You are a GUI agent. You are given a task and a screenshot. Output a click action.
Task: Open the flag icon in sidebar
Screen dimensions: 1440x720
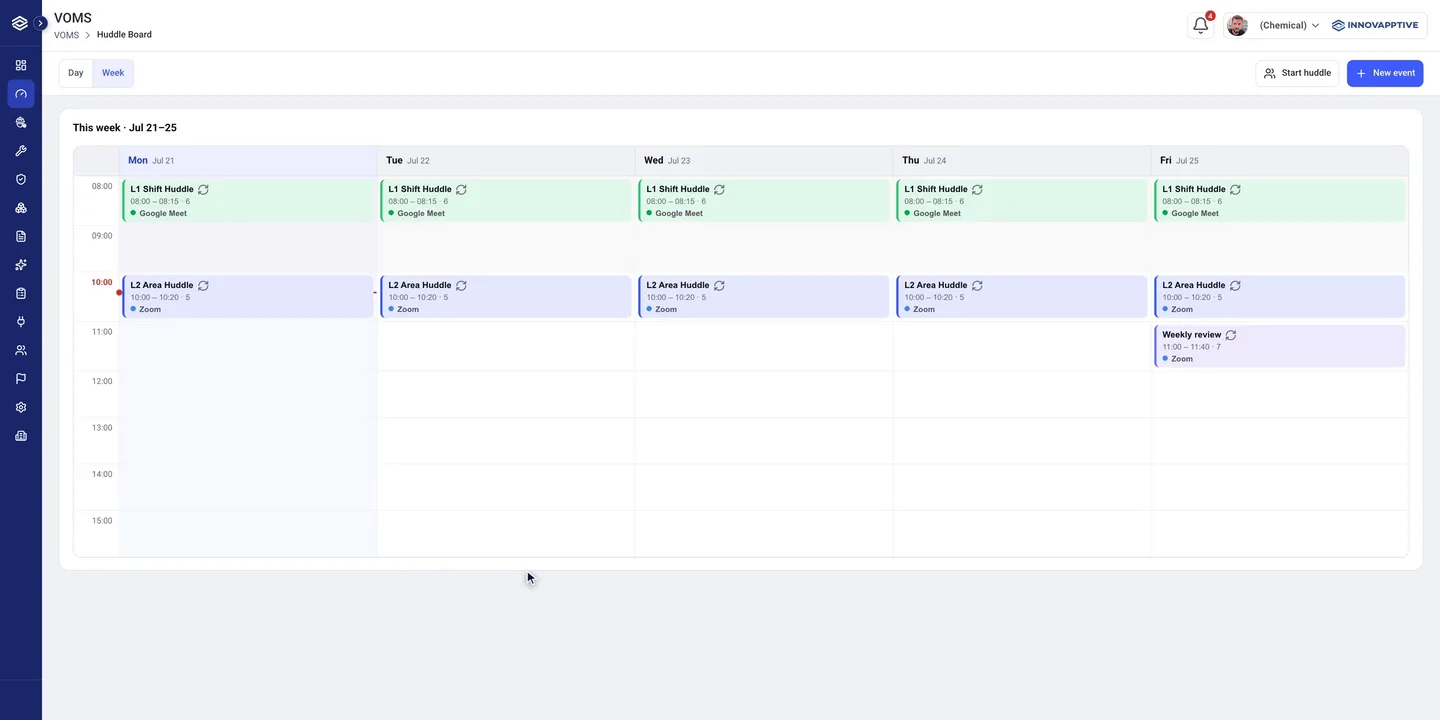21,379
